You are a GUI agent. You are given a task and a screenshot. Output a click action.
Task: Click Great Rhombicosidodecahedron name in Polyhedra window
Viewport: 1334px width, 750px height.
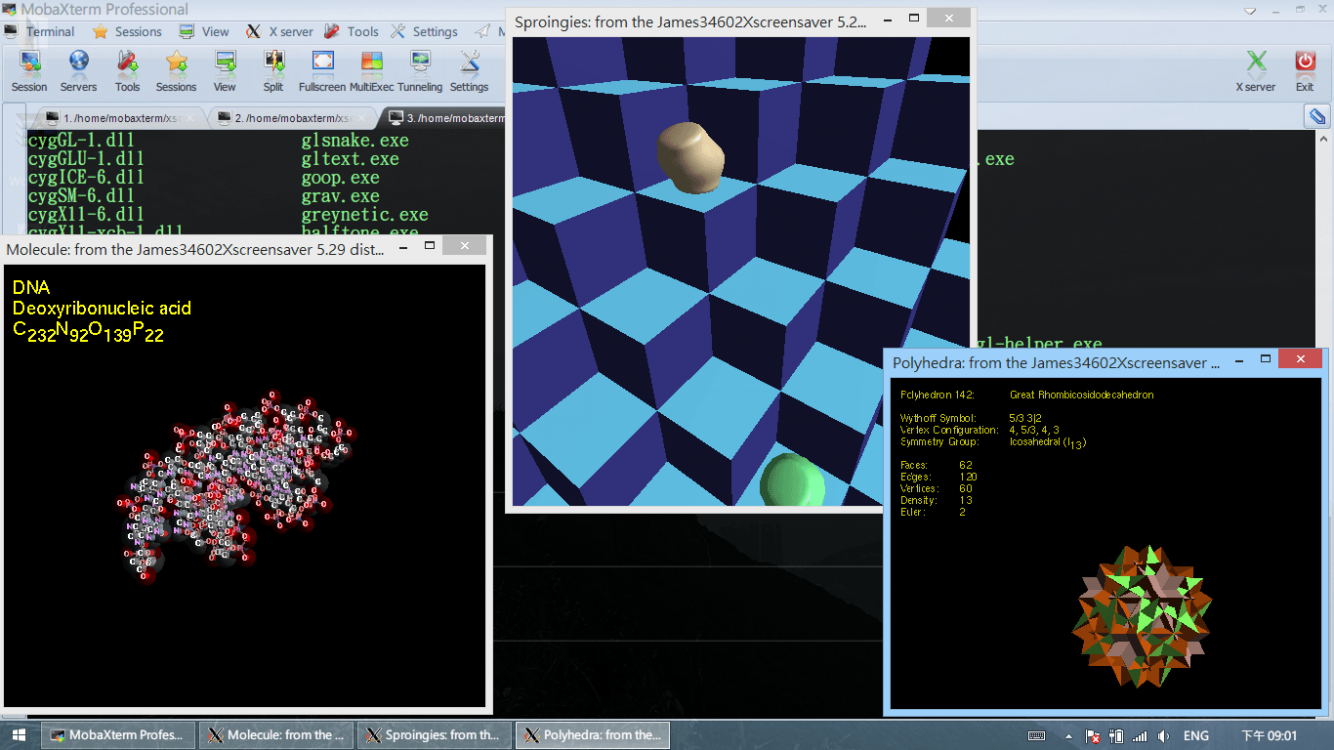click(x=1081, y=395)
